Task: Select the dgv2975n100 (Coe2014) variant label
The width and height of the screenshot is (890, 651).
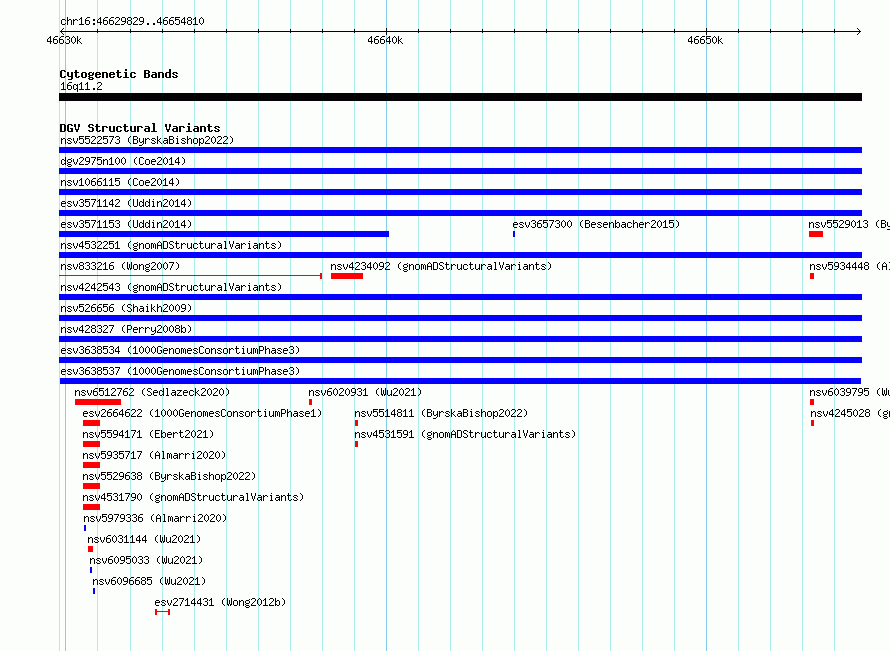Action: pos(123,161)
